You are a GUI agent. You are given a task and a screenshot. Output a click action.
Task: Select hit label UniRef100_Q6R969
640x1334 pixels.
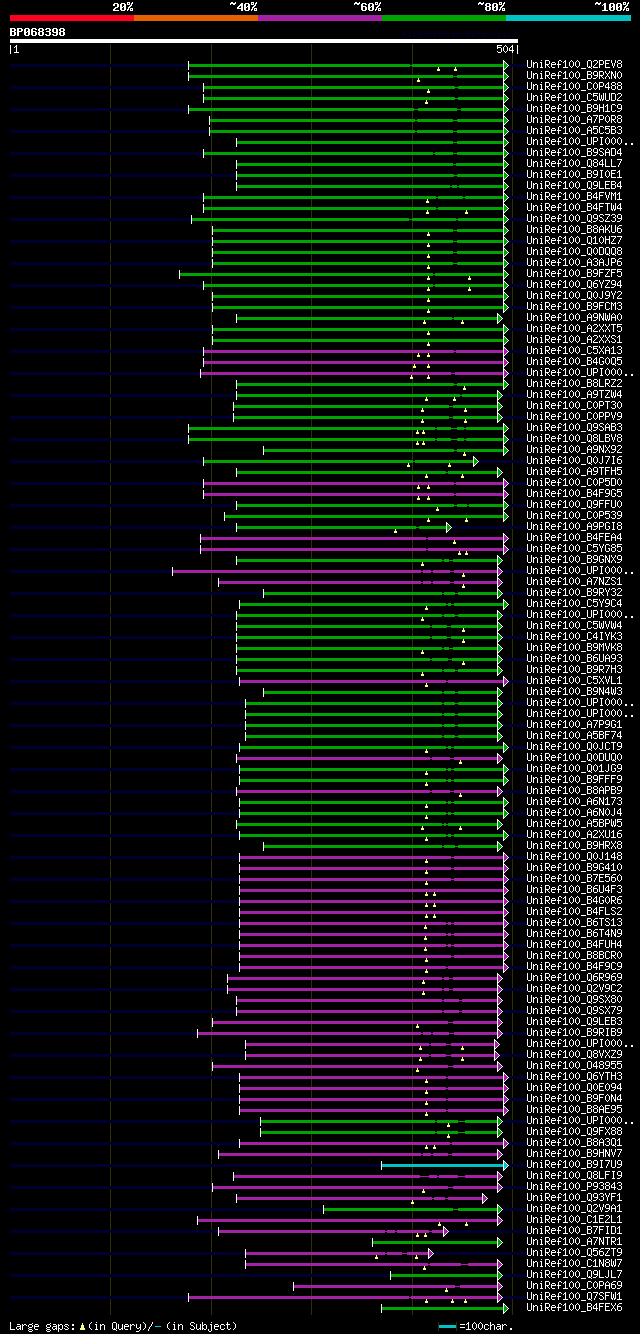point(574,977)
